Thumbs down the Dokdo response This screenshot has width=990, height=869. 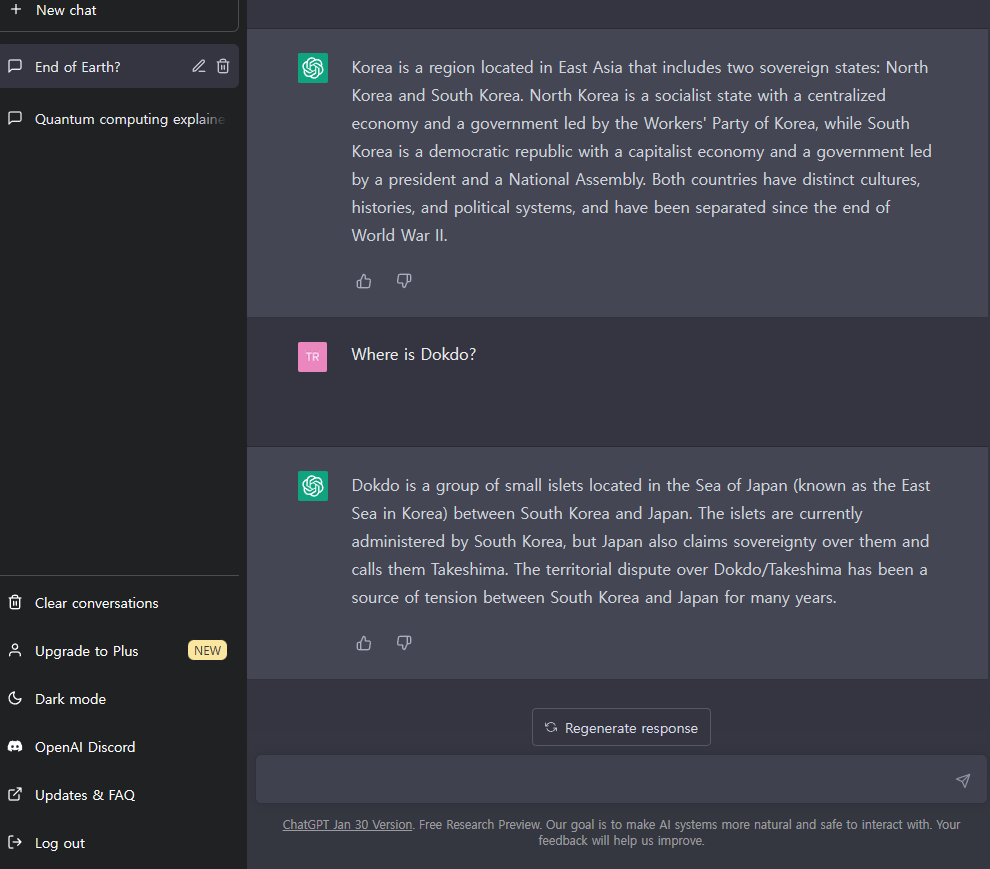click(404, 642)
